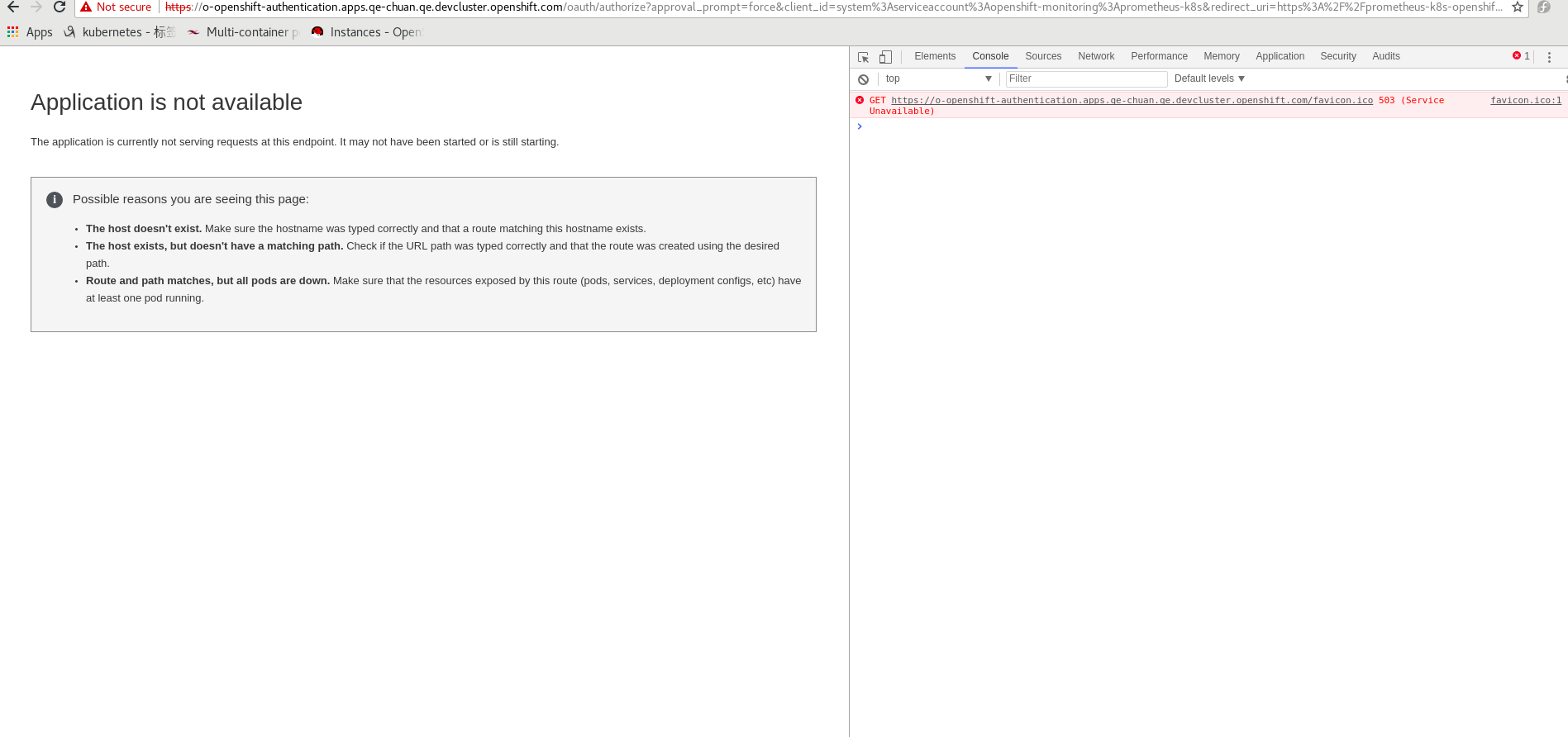
Task: Open the kubernetes bookmark
Action: point(121,32)
